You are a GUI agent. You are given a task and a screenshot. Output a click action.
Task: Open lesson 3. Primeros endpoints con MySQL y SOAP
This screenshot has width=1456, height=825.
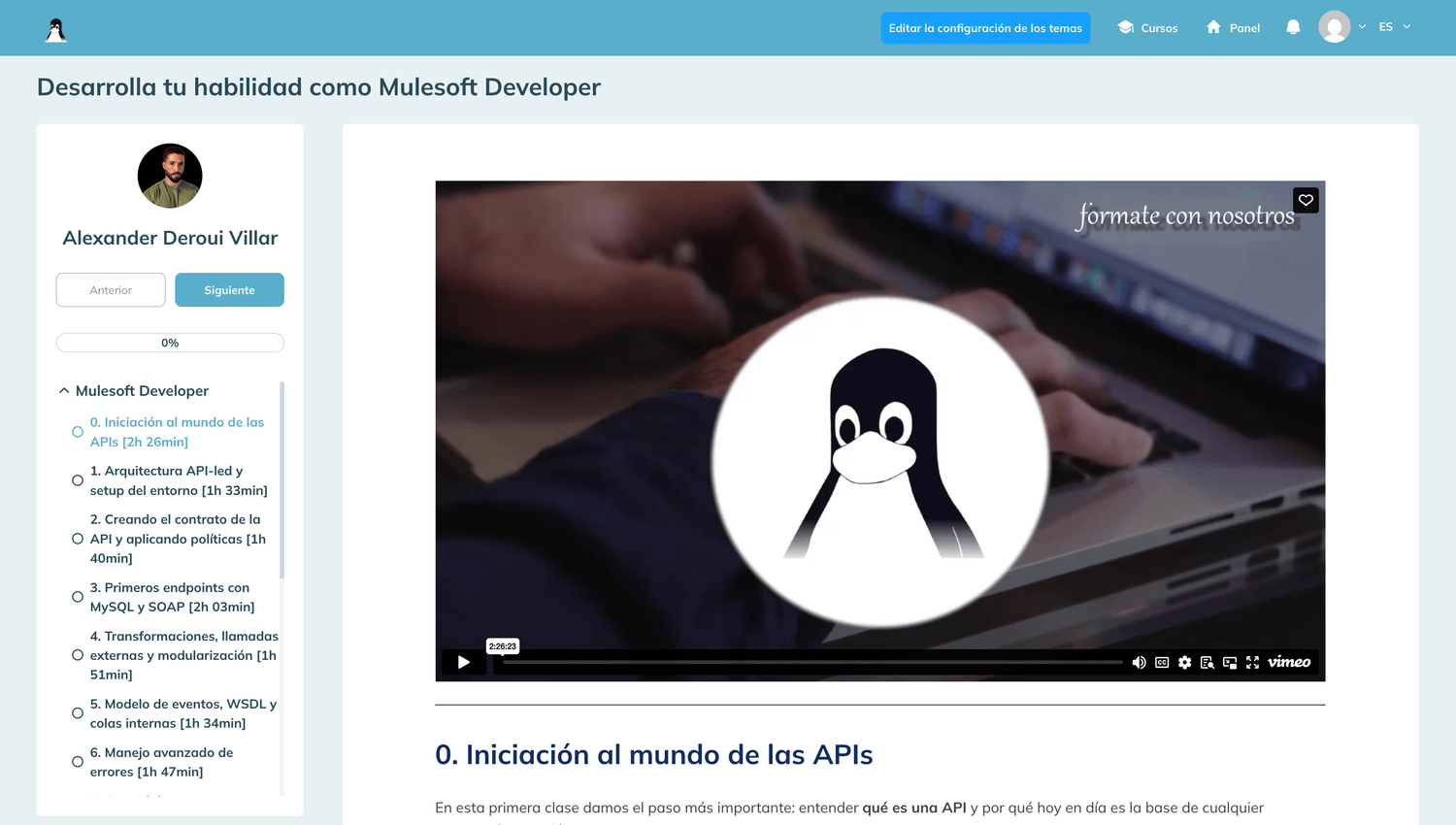coord(173,597)
